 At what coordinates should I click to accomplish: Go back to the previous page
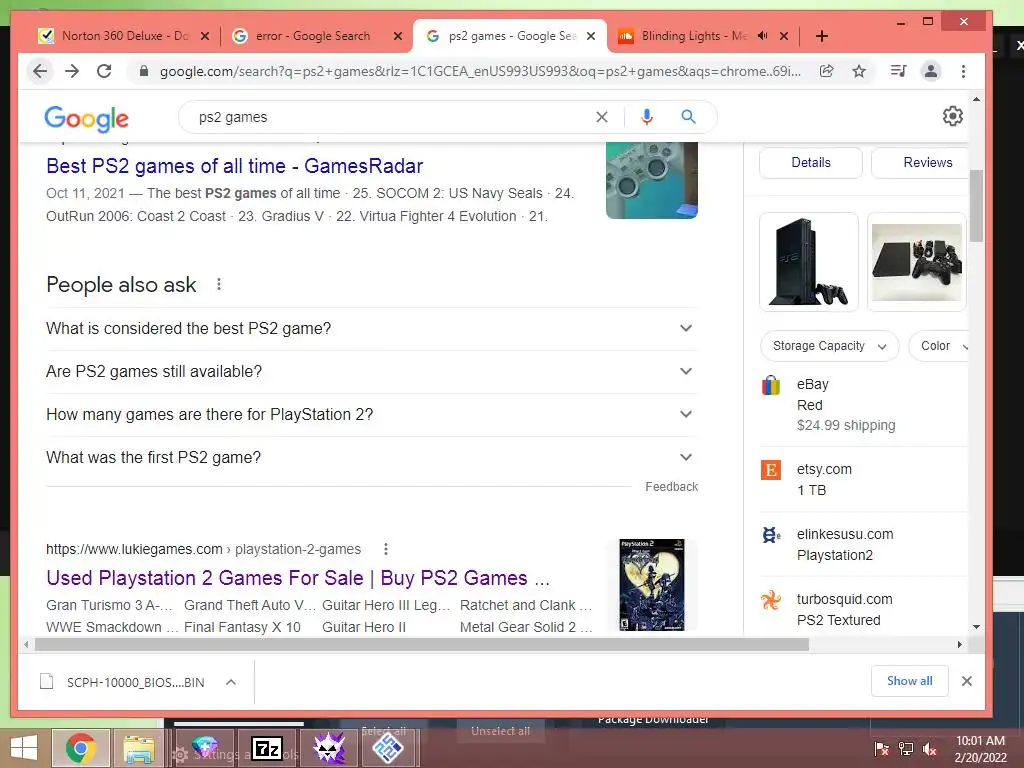coord(40,71)
